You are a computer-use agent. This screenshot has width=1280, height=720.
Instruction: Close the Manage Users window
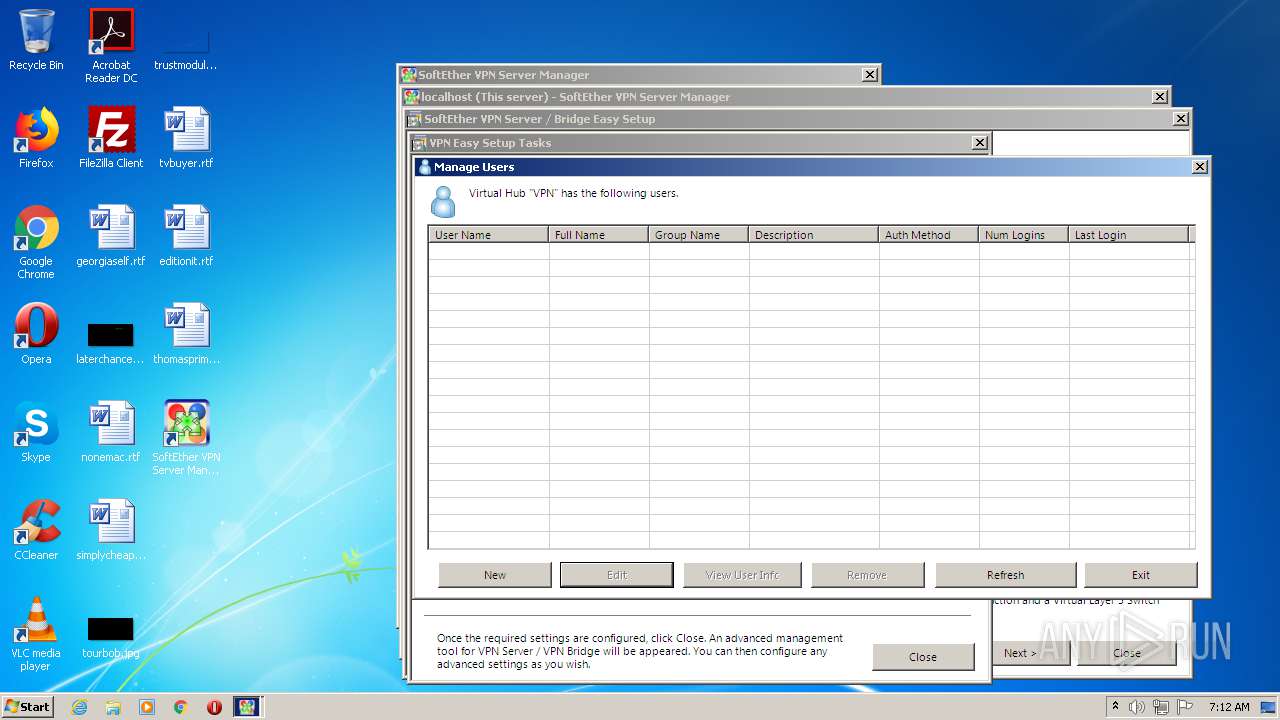(1200, 167)
